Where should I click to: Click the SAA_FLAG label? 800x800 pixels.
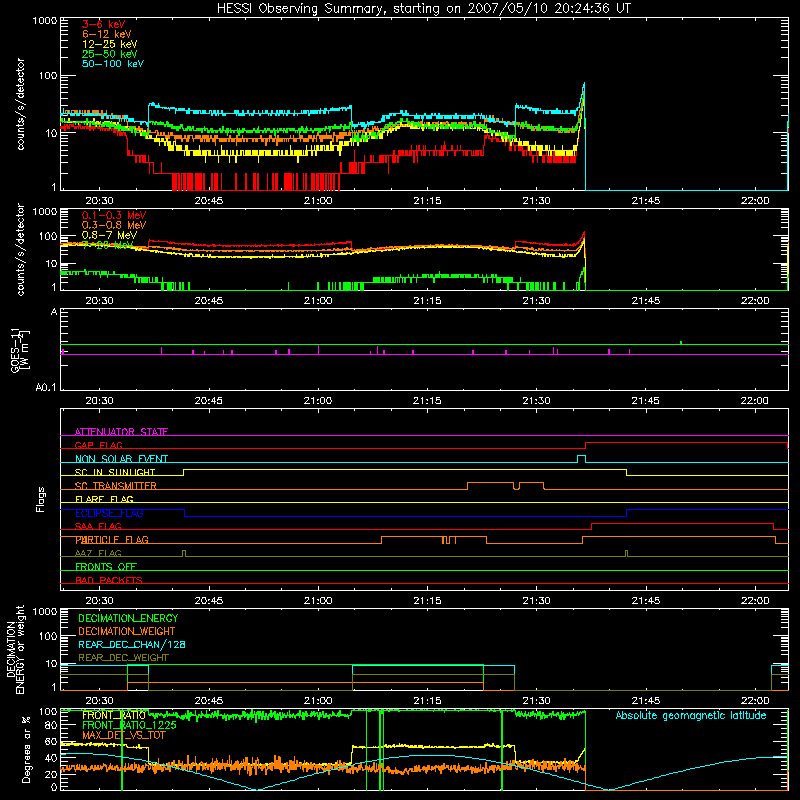coord(98,526)
